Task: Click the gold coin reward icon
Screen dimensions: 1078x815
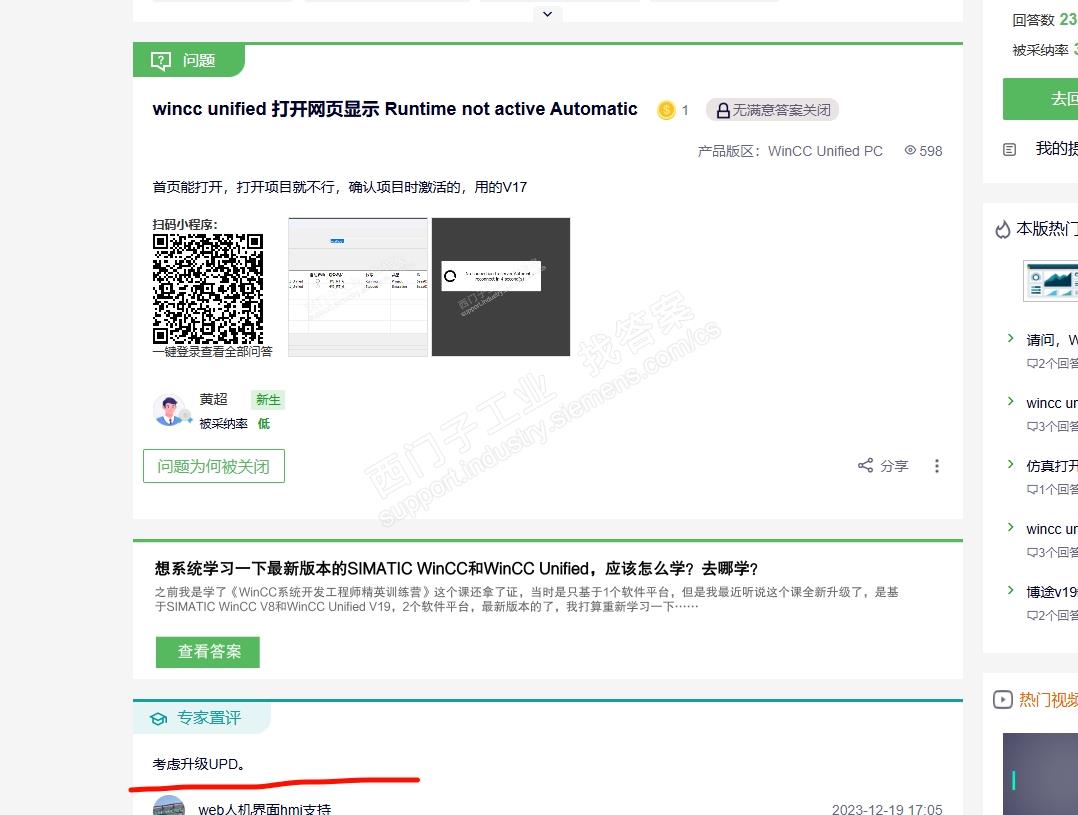Action: pyautogui.click(x=666, y=110)
